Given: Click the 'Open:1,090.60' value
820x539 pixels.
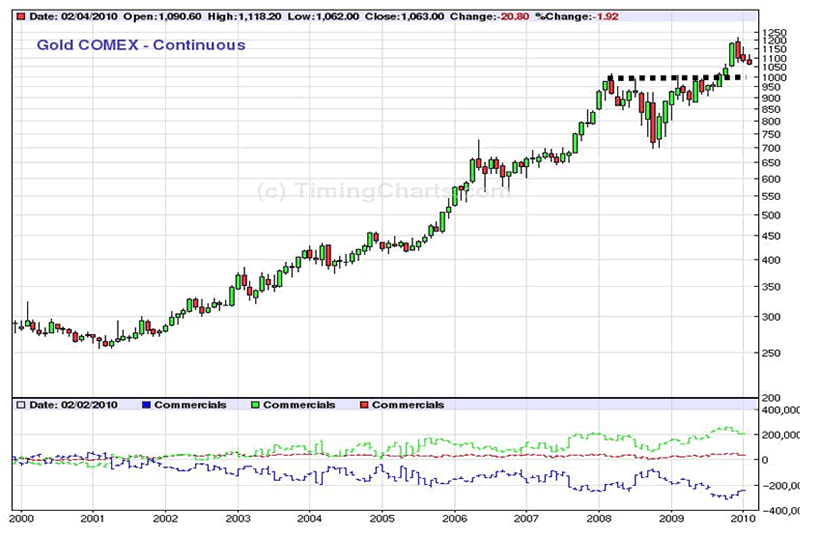Looking at the screenshot, I should click(162, 16).
